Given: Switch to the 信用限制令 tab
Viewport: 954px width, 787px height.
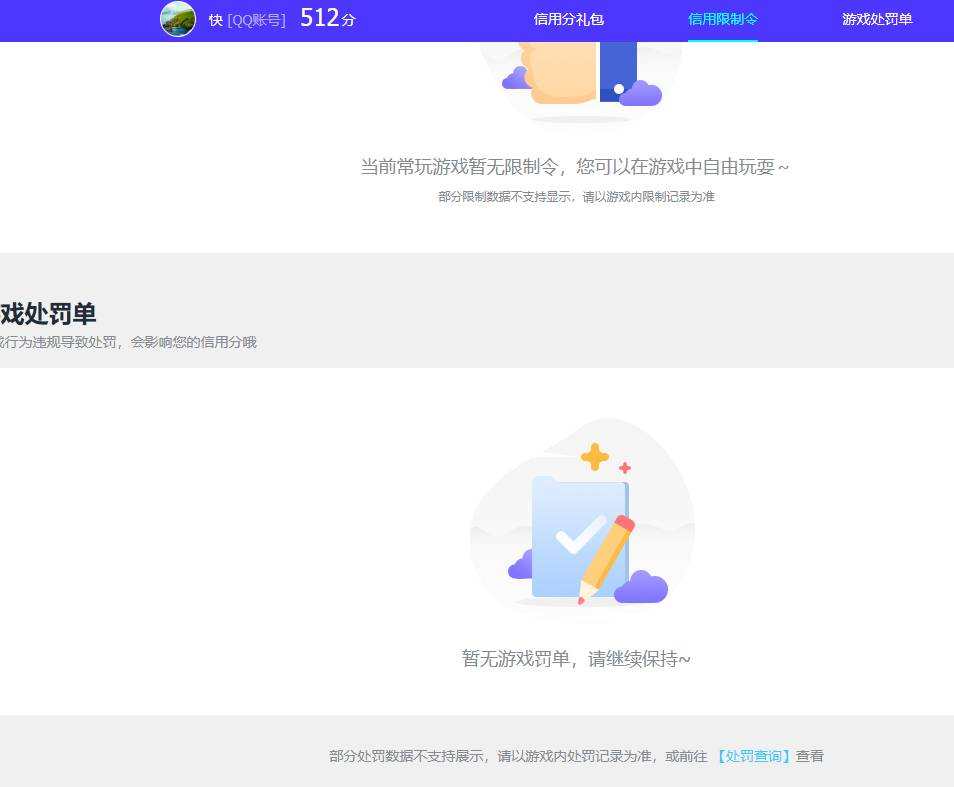Looking at the screenshot, I should tap(722, 19).
